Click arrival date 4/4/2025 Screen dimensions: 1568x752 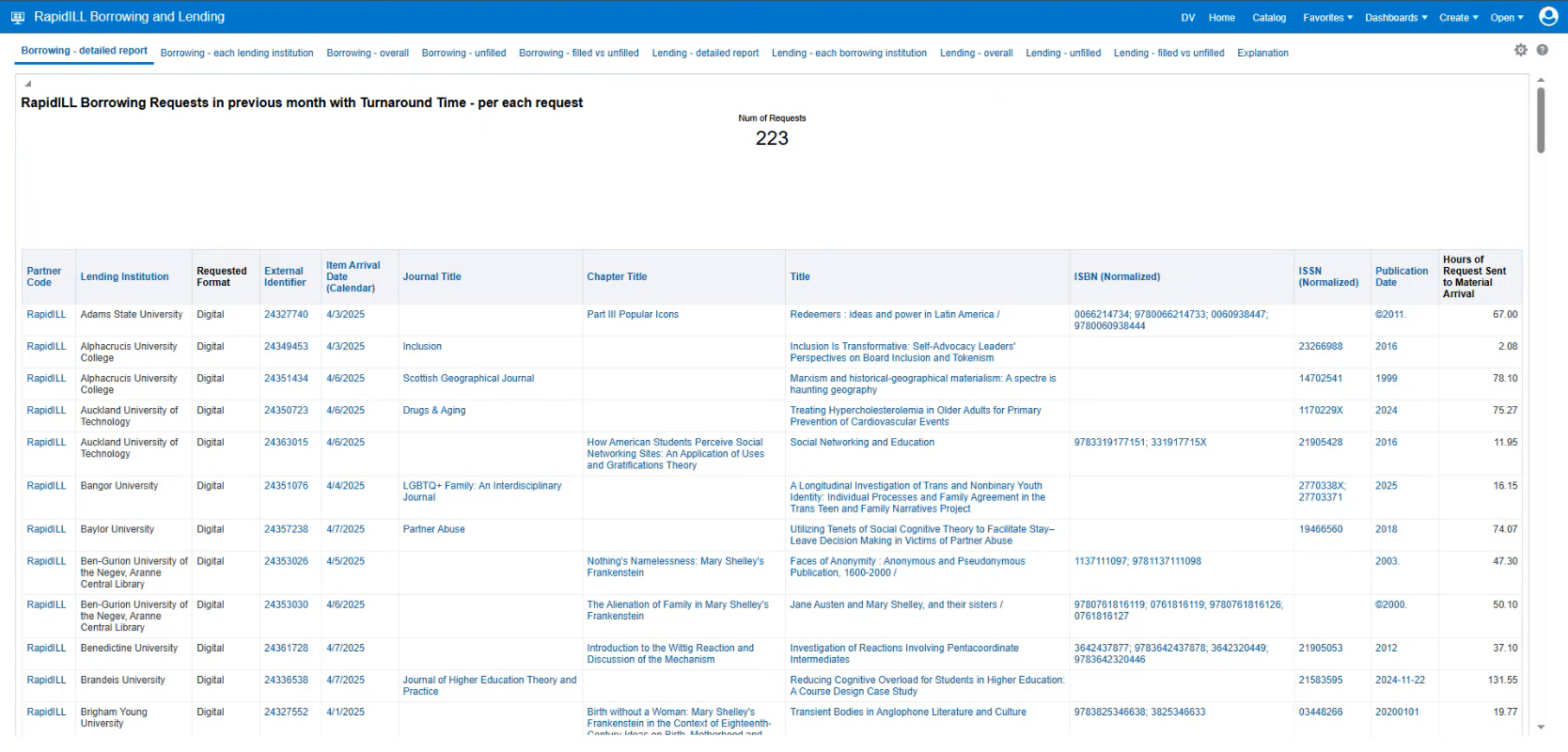(x=345, y=486)
